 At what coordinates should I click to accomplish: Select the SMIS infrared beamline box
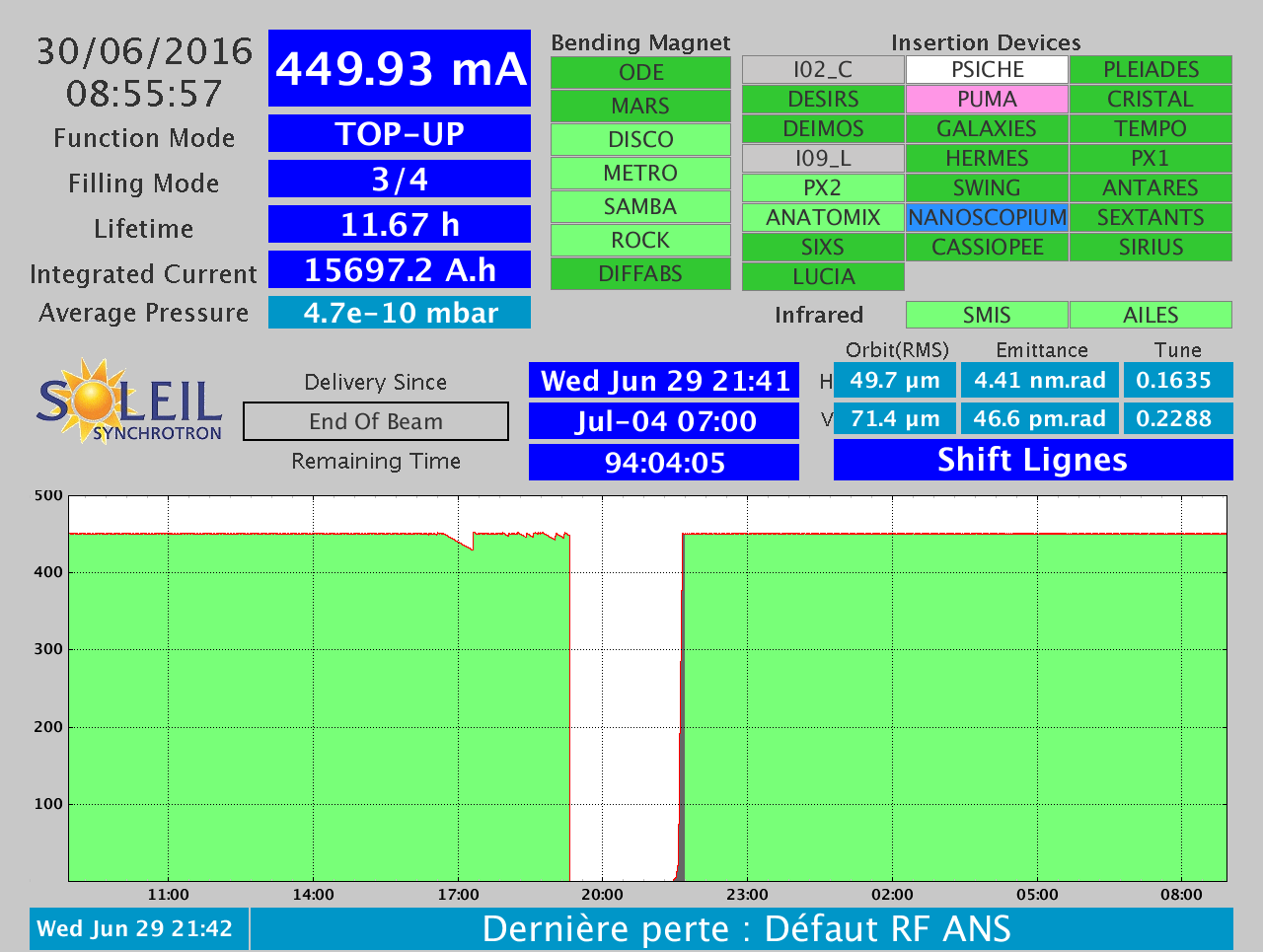[x=987, y=315]
